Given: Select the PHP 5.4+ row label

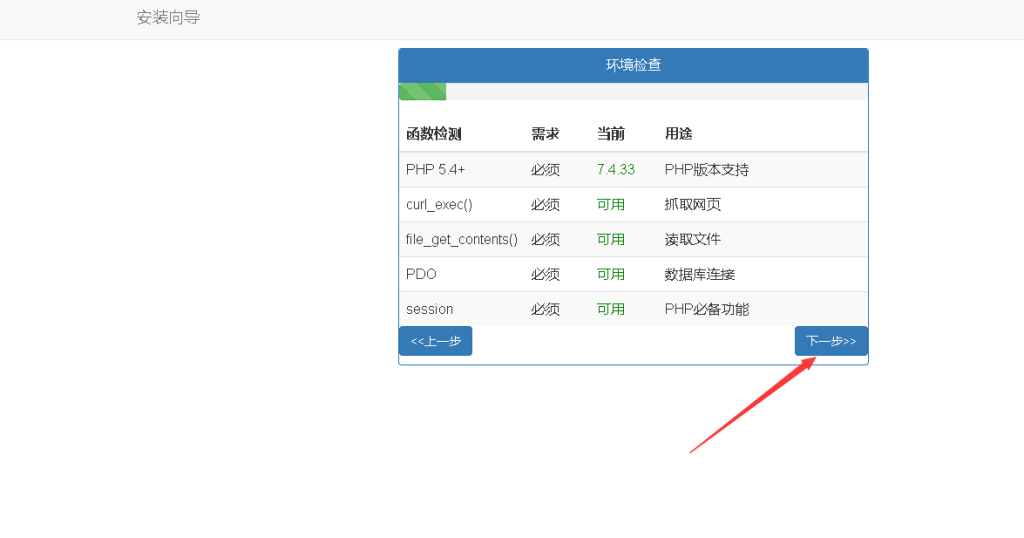Looking at the screenshot, I should coord(436,170).
